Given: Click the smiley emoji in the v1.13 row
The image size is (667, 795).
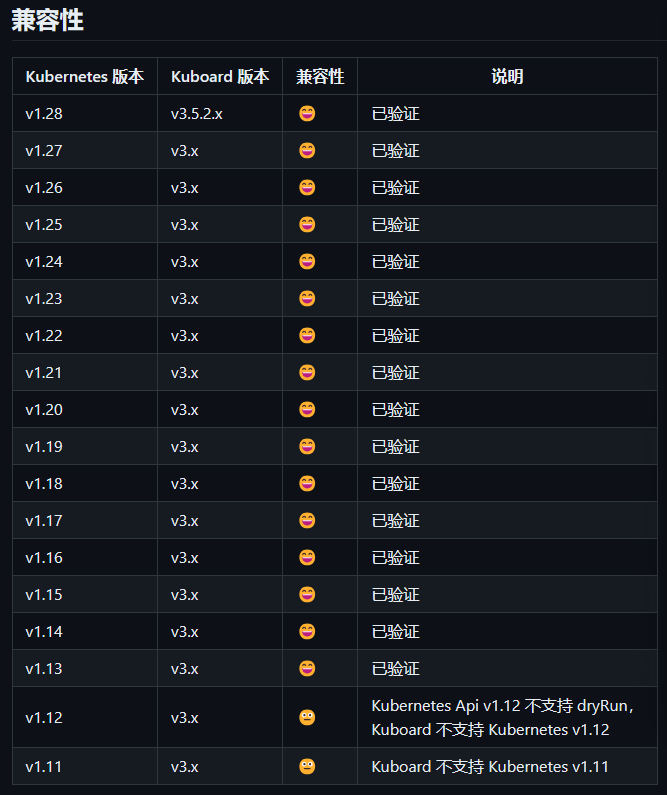Looking at the screenshot, I should coord(307,669).
